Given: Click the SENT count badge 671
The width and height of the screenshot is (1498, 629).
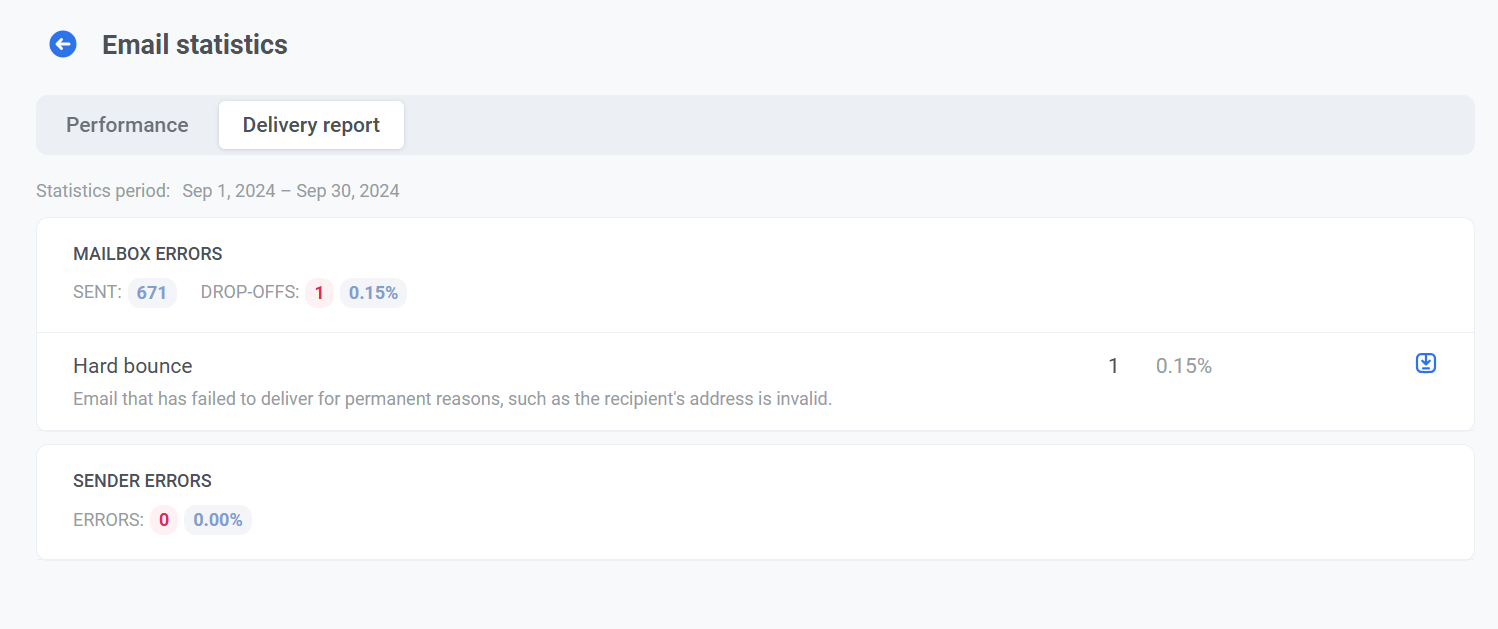Looking at the screenshot, I should coord(152,293).
